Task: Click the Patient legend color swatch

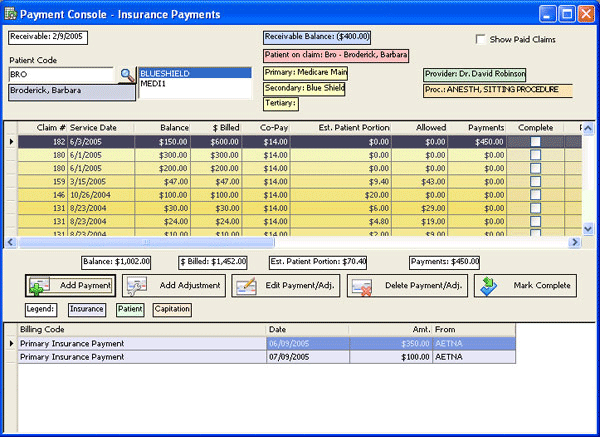Action: pos(130,310)
